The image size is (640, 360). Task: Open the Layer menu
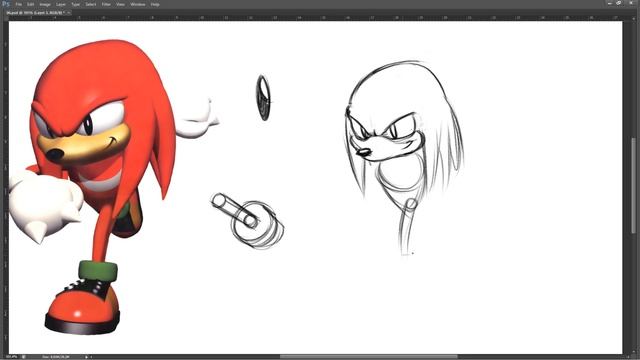61,4
